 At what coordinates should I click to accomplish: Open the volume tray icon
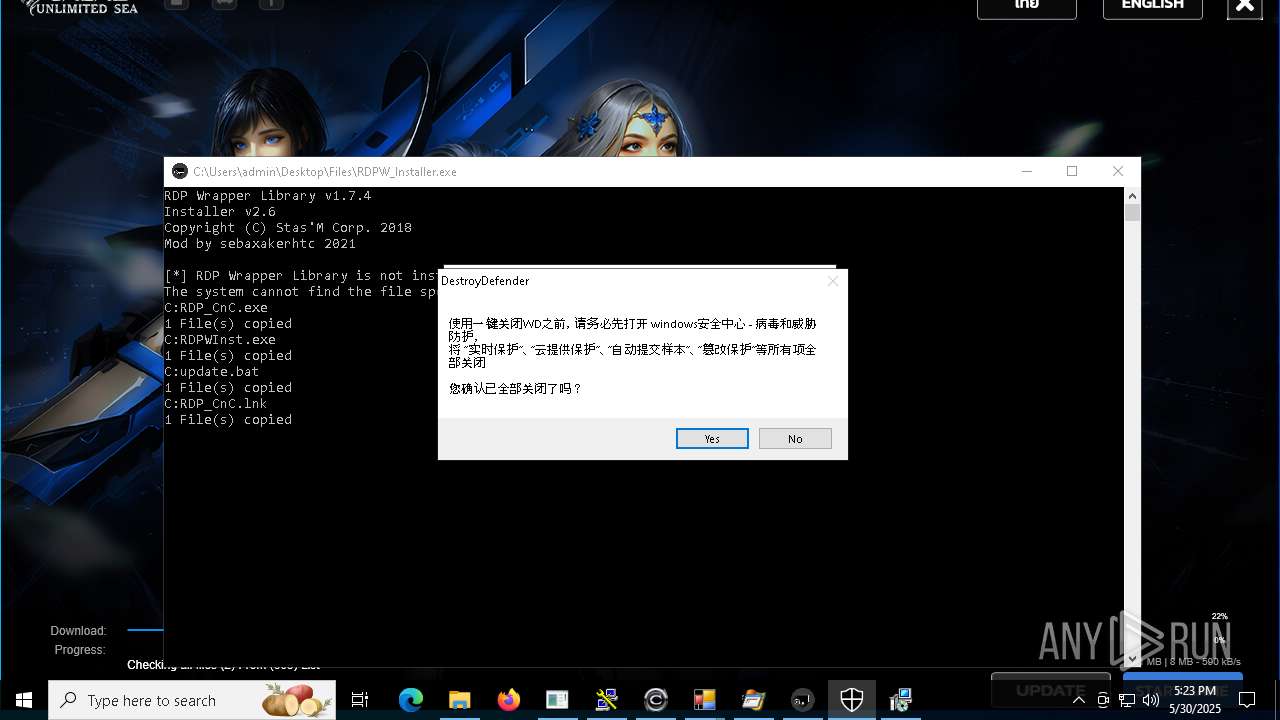pyautogui.click(x=1151, y=700)
